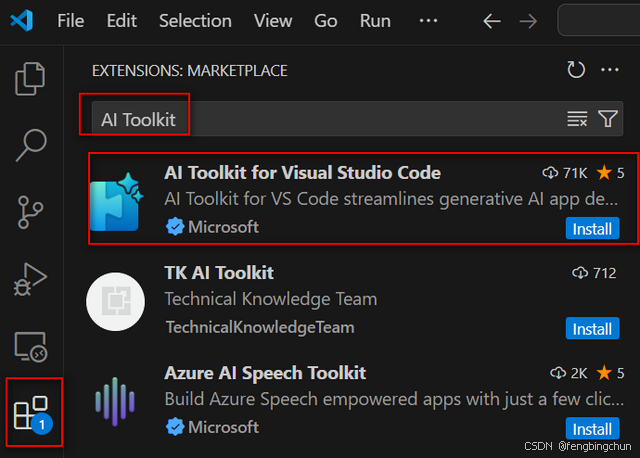The image size is (640, 458).
Task: Navigate back with the left arrow
Action: [x=492, y=21]
